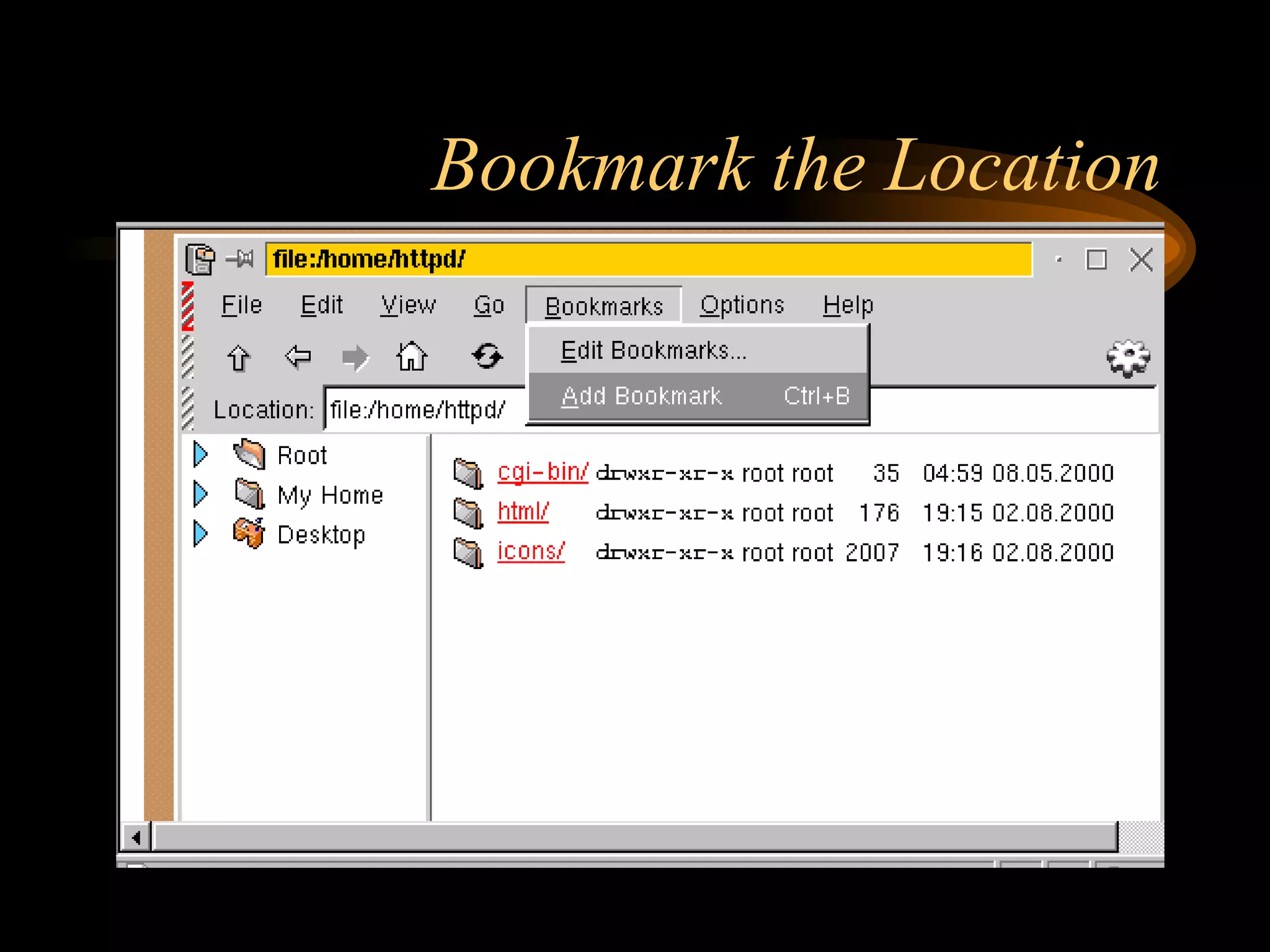The height and width of the screenshot is (952, 1270).
Task: Select the Desktop tree label
Action: click(321, 535)
